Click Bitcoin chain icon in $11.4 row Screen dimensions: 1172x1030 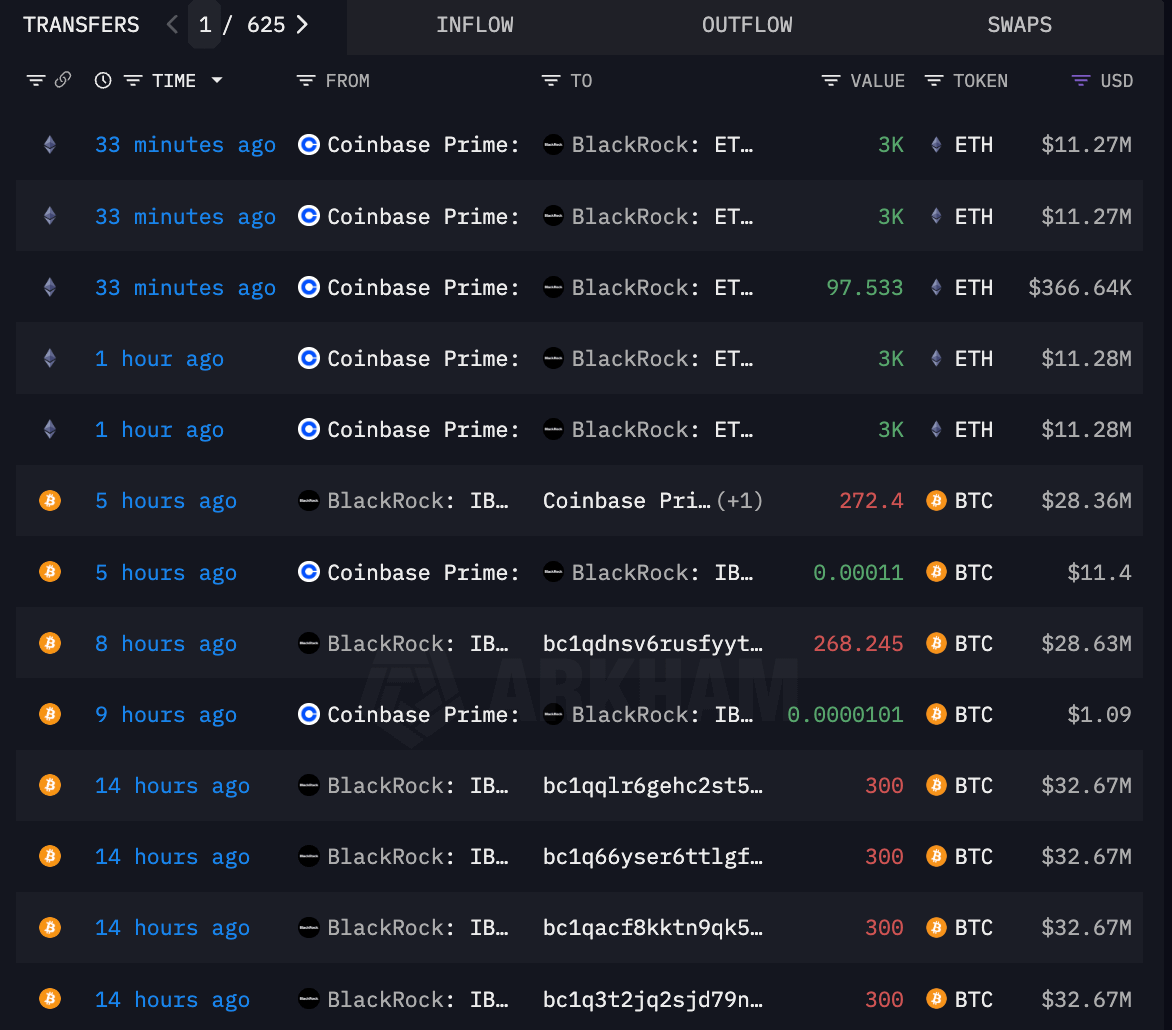coord(50,573)
